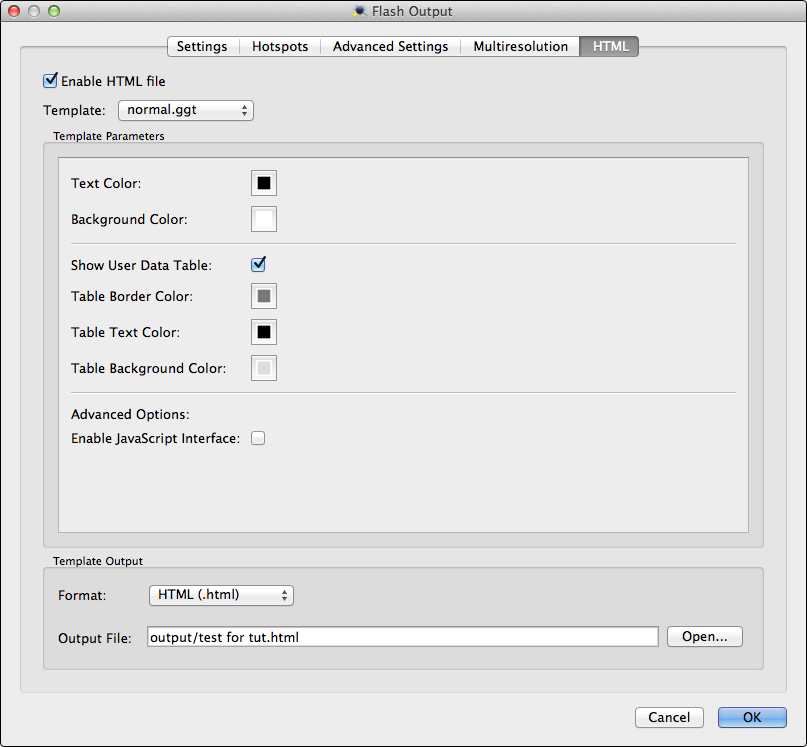The image size is (807, 747).
Task: Switch to the Settings tab
Action: coord(202,46)
